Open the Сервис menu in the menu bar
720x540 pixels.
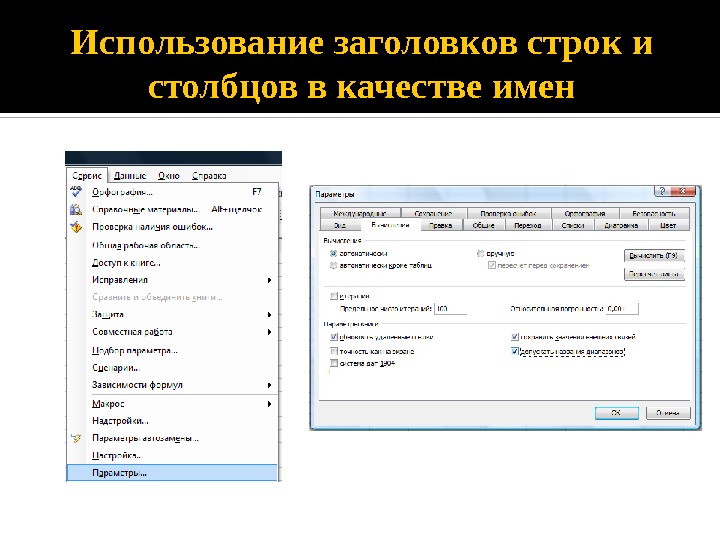point(87,176)
